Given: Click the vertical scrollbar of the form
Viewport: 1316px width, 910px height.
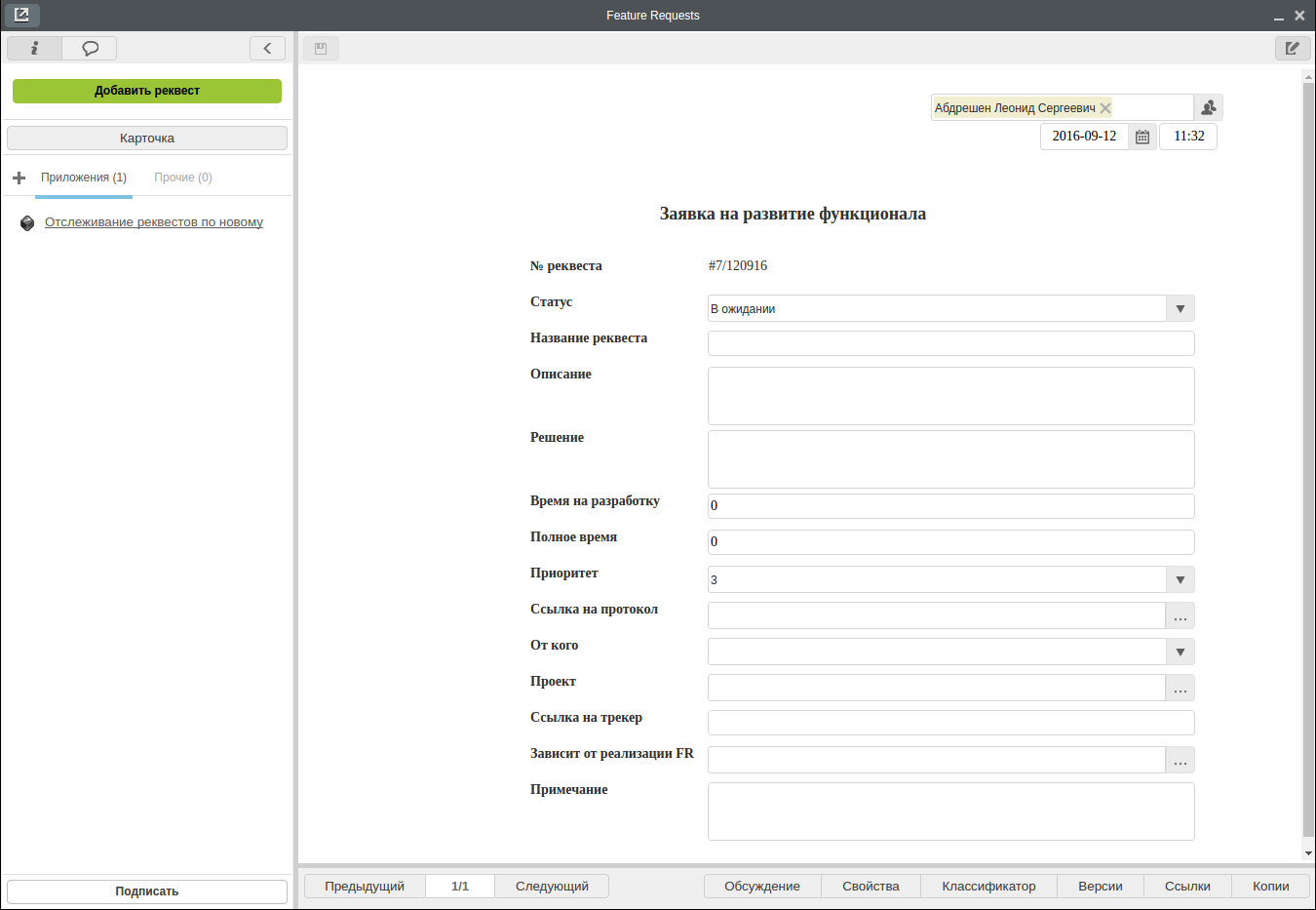Looking at the screenshot, I should click(1308, 458).
